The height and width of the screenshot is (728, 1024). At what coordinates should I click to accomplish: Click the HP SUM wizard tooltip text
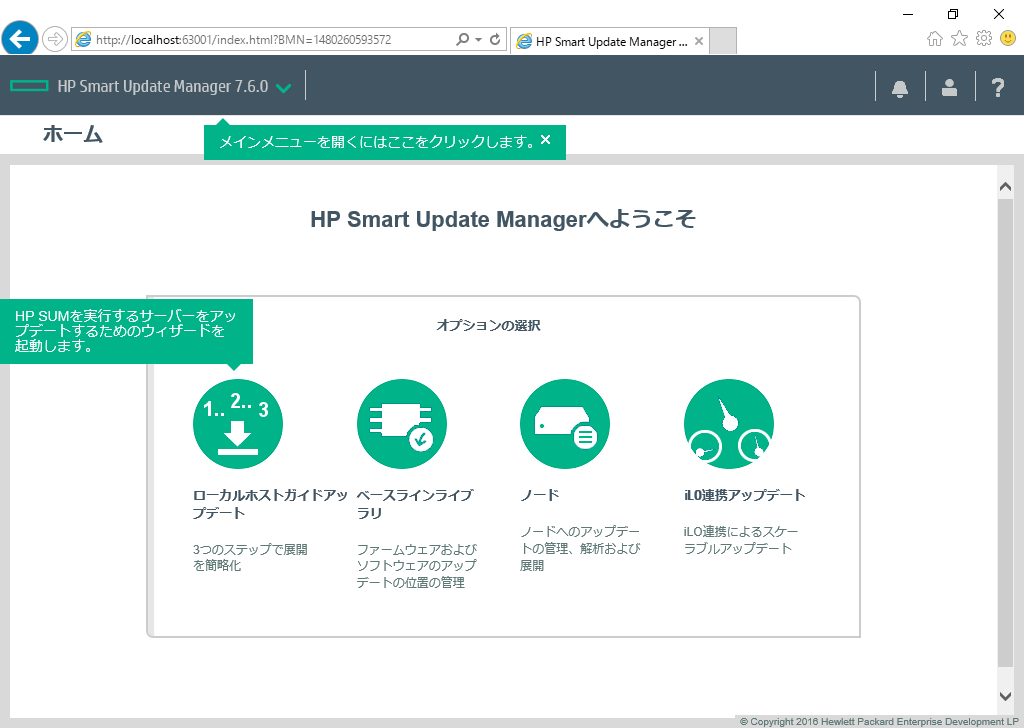pyautogui.click(x=125, y=331)
